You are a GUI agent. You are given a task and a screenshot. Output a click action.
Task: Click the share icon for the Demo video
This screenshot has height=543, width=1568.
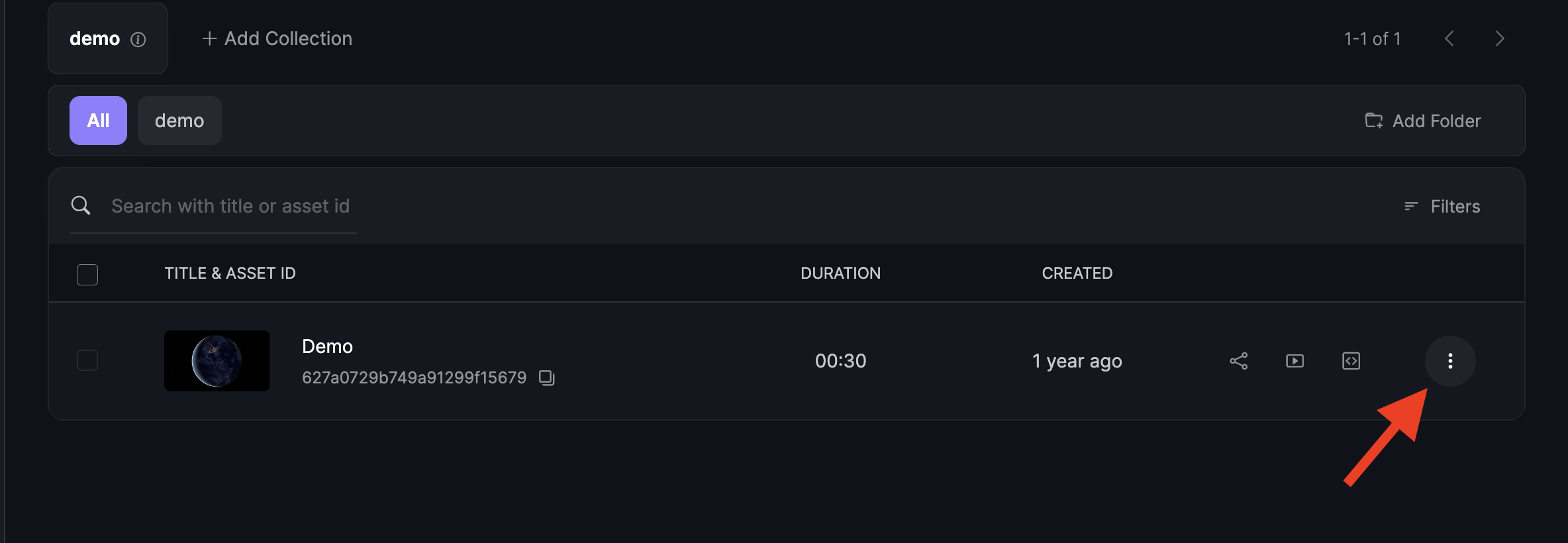[1238, 361]
